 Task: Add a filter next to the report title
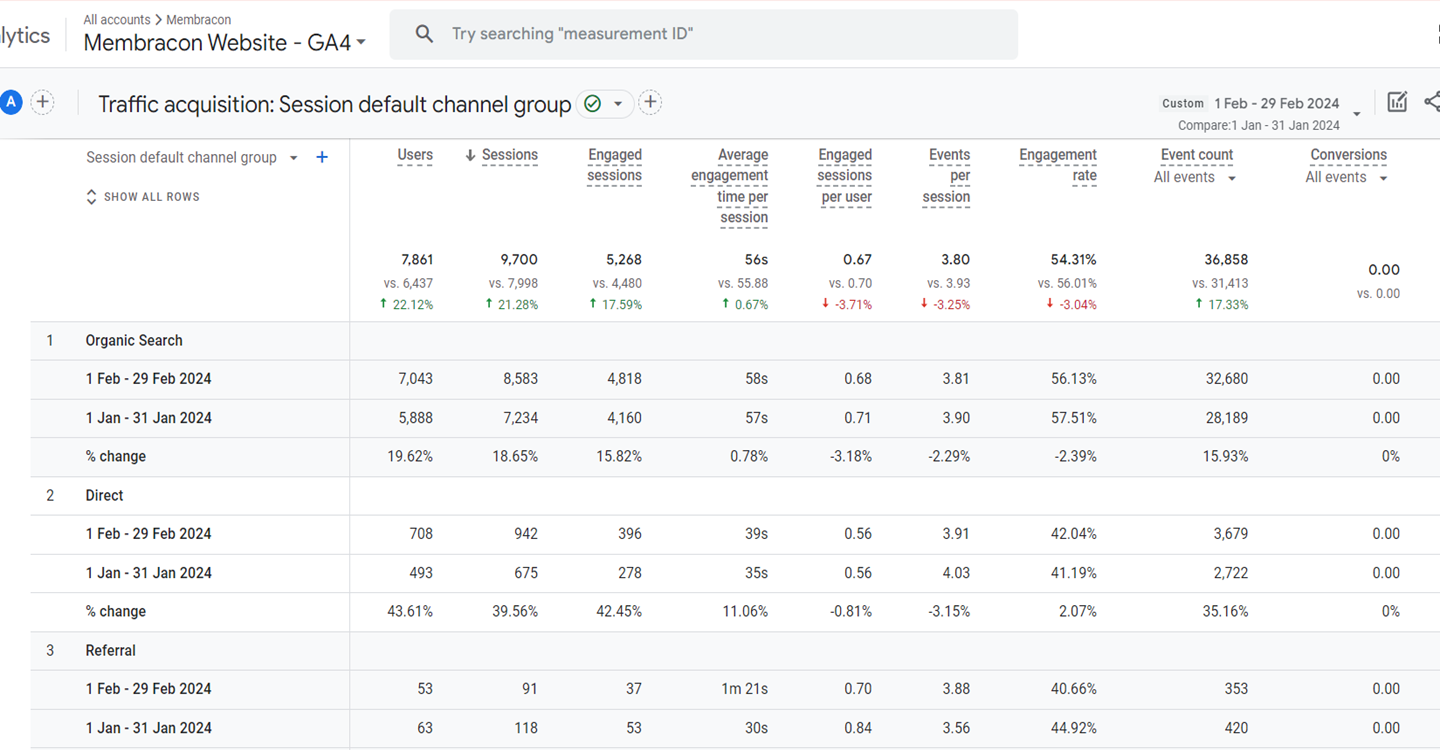click(650, 103)
